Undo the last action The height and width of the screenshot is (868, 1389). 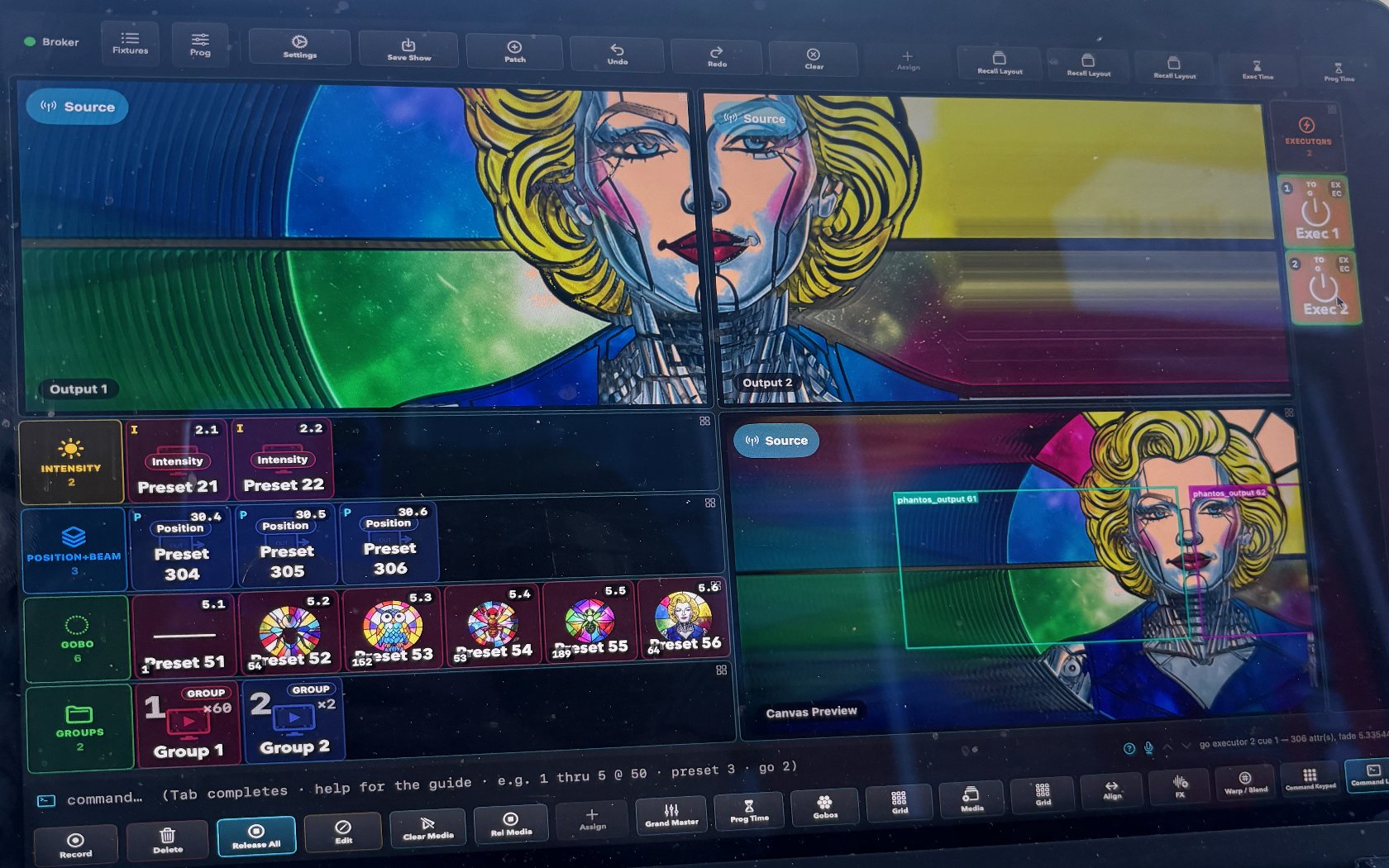pos(618,55)
